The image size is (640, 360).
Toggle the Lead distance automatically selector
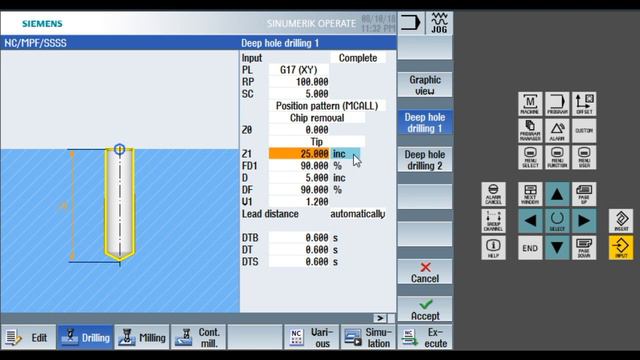[x=358, y=214]
